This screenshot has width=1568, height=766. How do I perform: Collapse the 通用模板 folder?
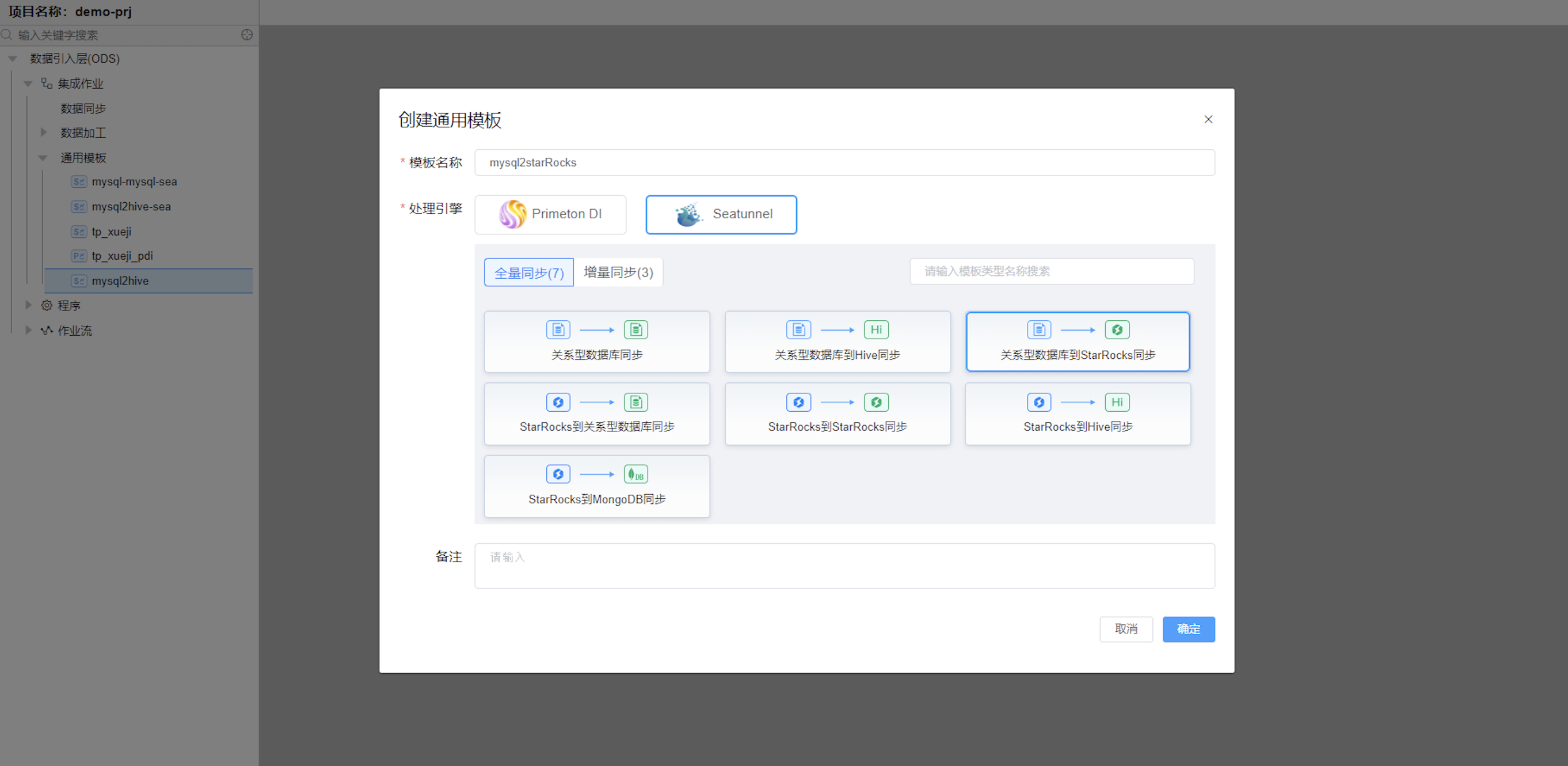(43, 158)
